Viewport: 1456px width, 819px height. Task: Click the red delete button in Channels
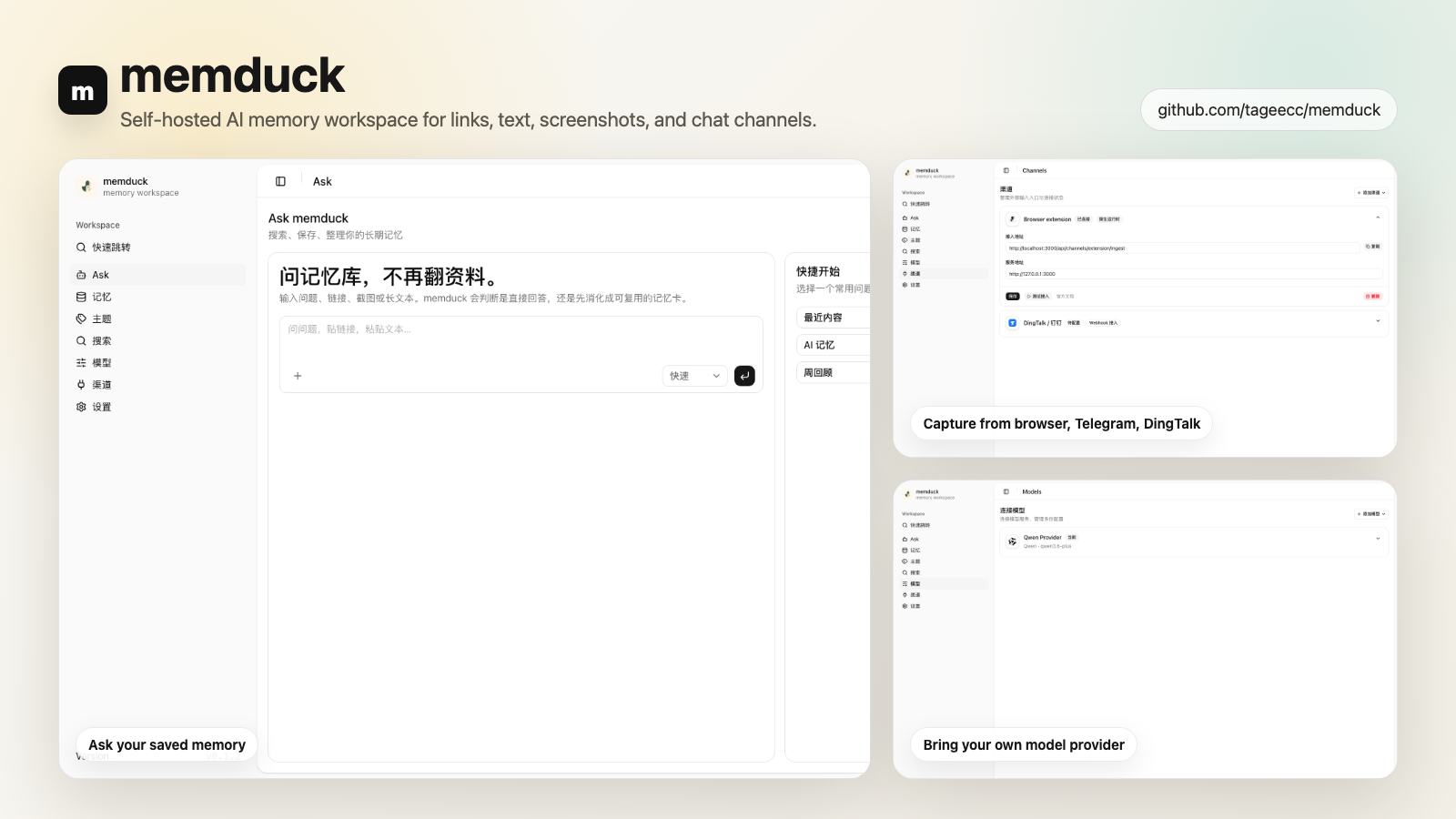[1373, 296]
